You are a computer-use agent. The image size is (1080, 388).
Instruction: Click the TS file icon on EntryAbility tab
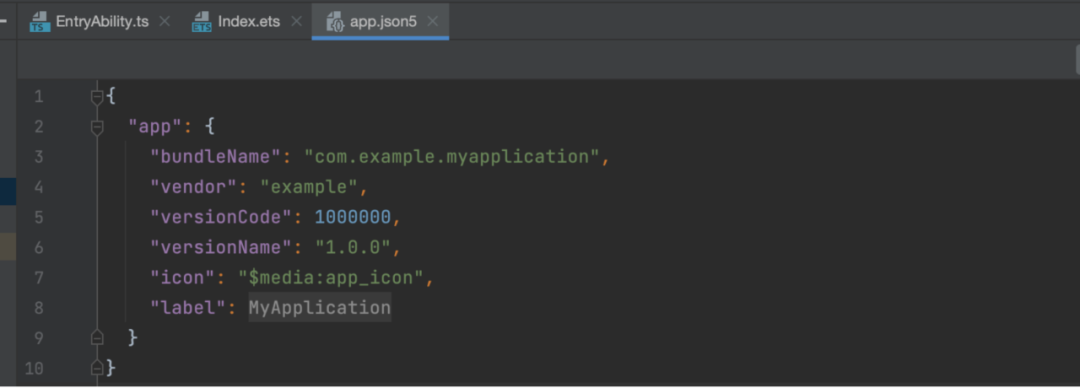coord(40,21)
